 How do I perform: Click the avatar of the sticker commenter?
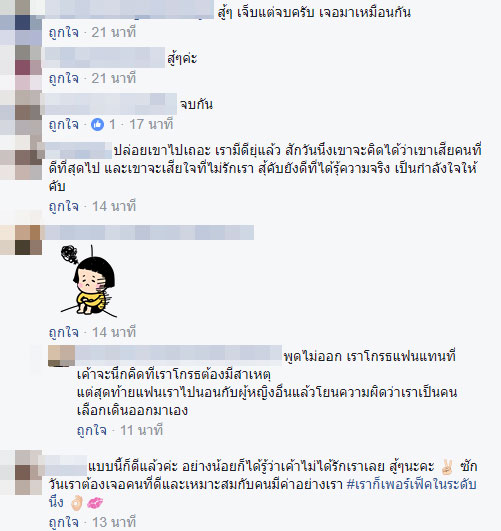21,240
